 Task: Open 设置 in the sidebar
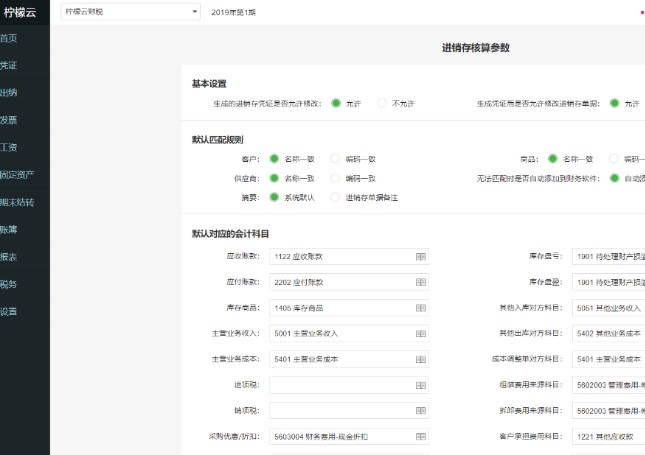9,311
